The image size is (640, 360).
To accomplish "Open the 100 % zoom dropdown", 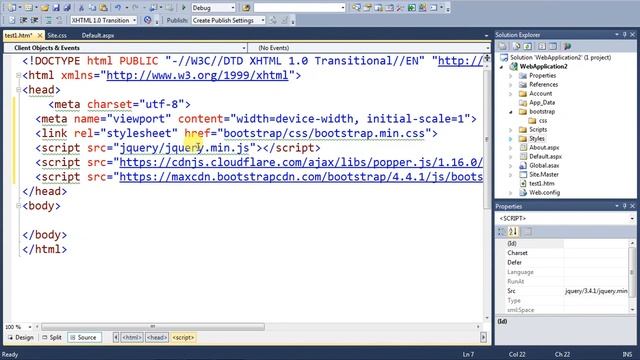I will point(29,327).
